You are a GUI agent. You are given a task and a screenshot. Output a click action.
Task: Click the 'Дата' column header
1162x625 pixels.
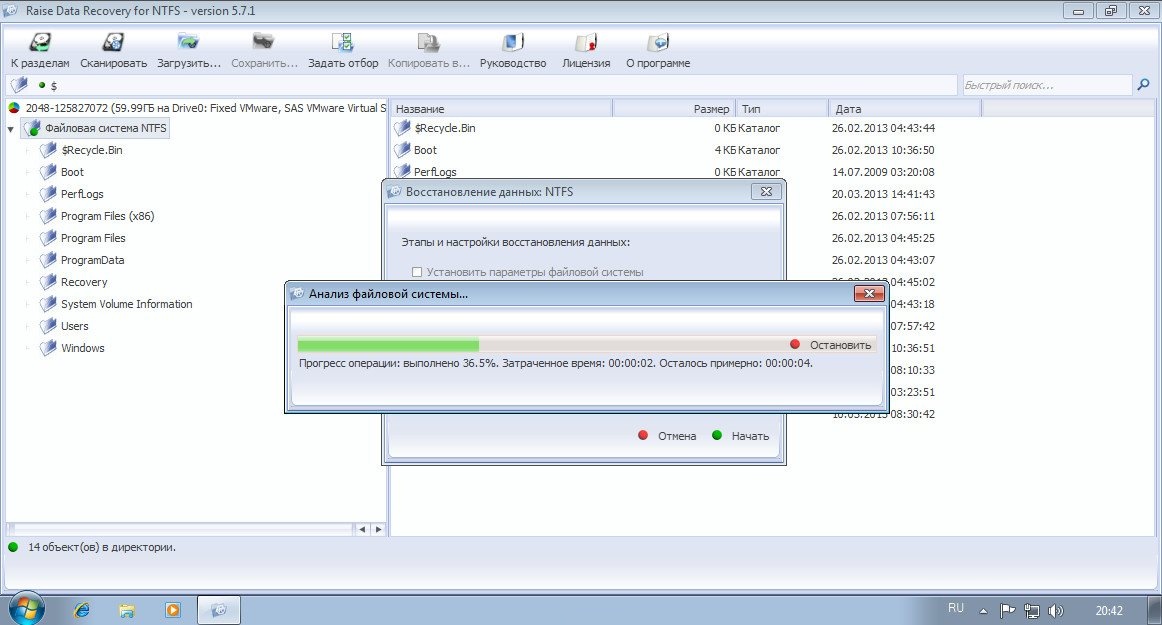click(905, 109)
